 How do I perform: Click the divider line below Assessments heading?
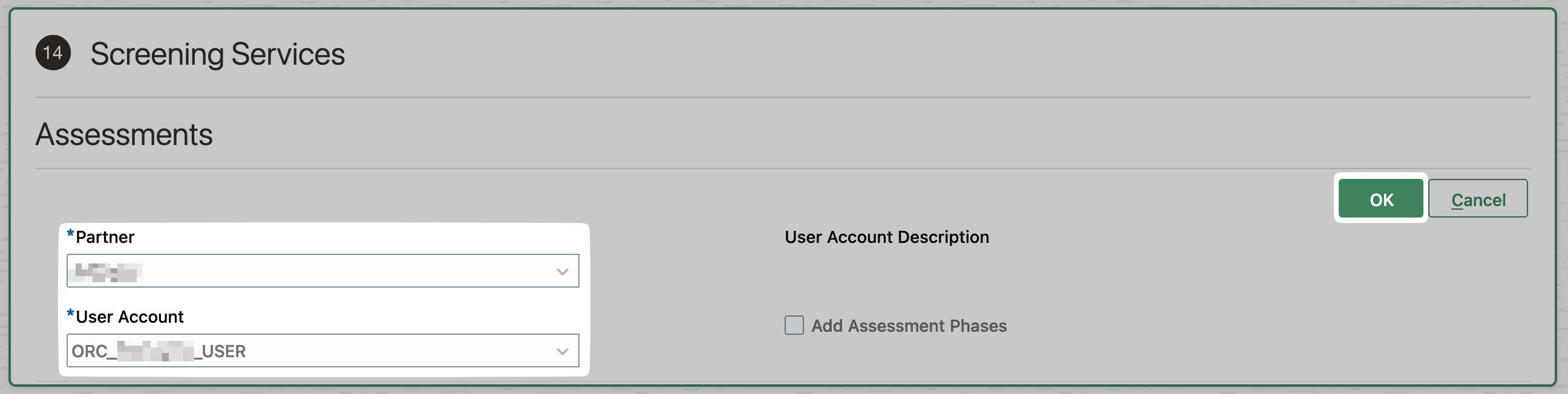782,169
